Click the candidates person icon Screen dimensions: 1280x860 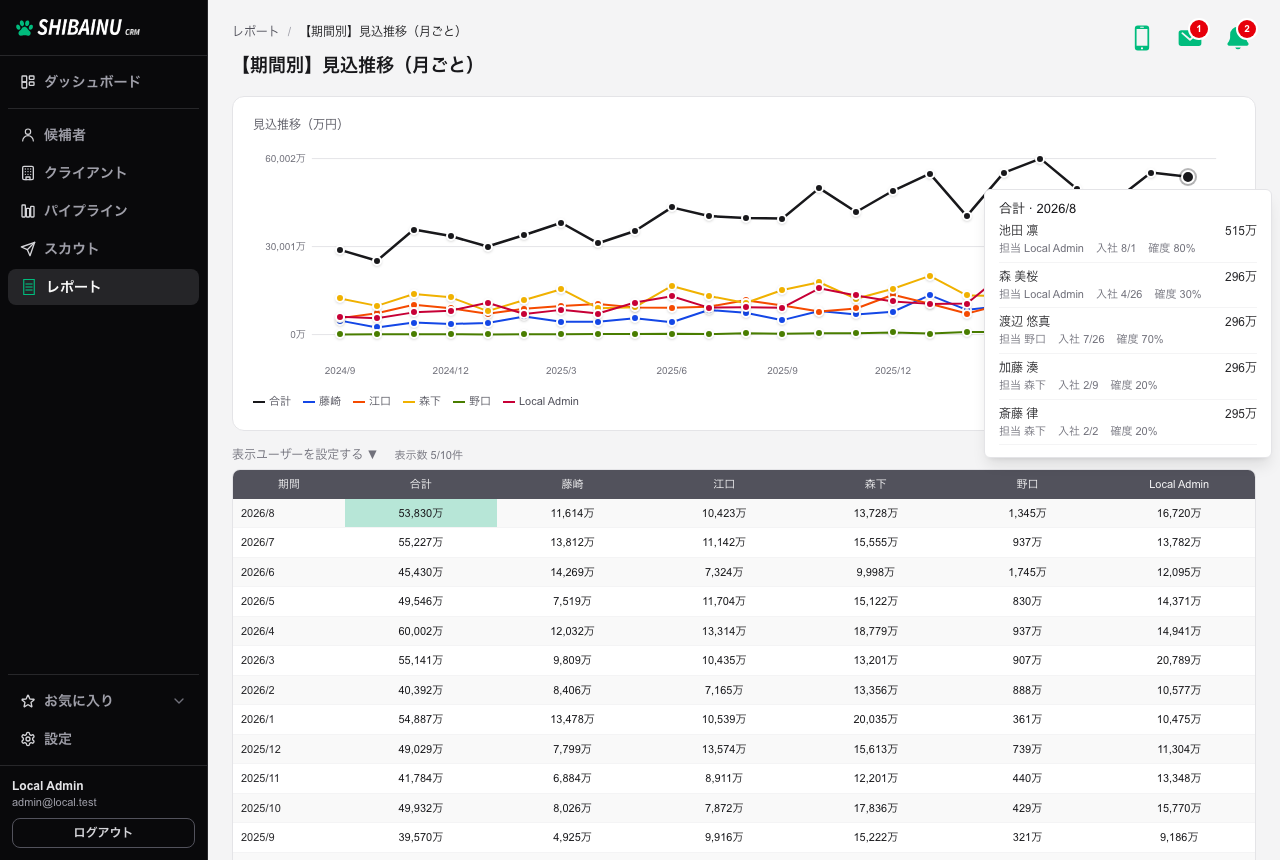tap(28, 135)
